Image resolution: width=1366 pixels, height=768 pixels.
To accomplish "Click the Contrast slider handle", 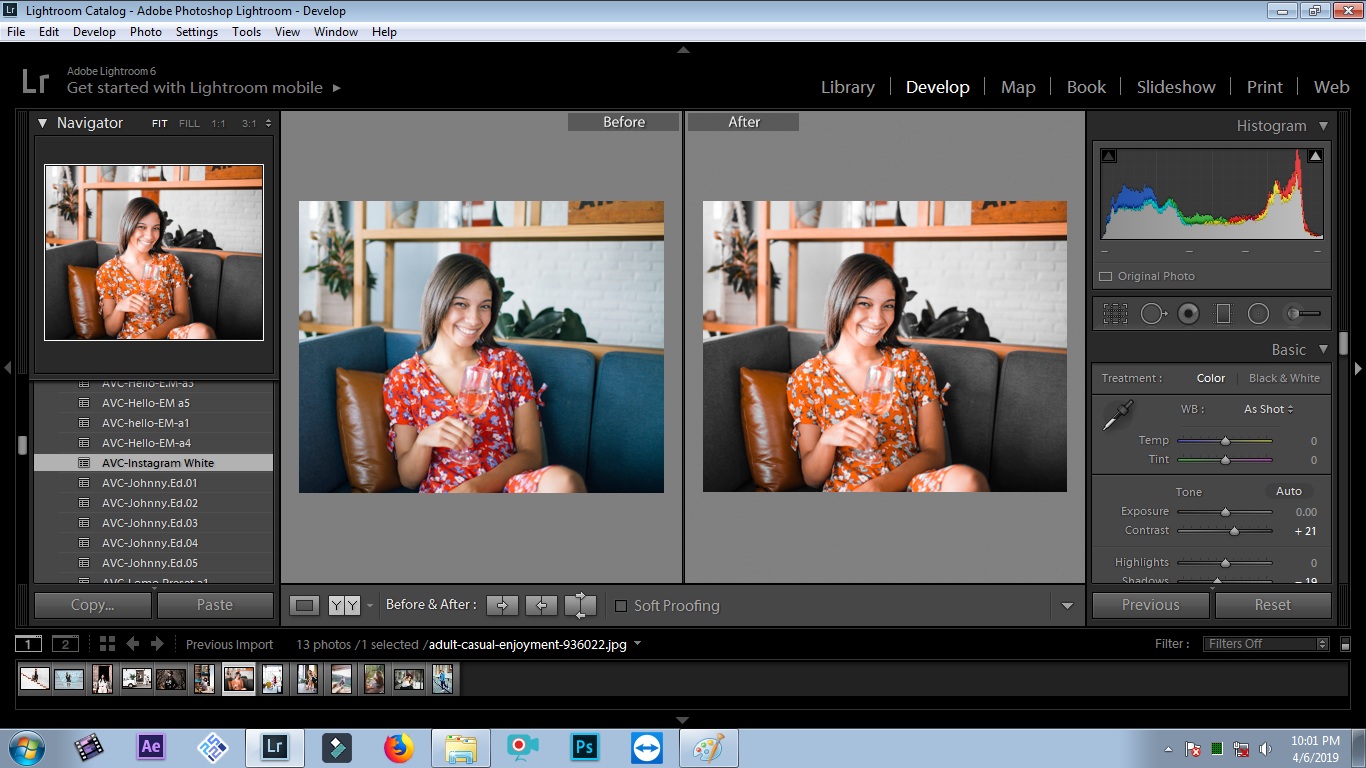I will pos(1234,531).
